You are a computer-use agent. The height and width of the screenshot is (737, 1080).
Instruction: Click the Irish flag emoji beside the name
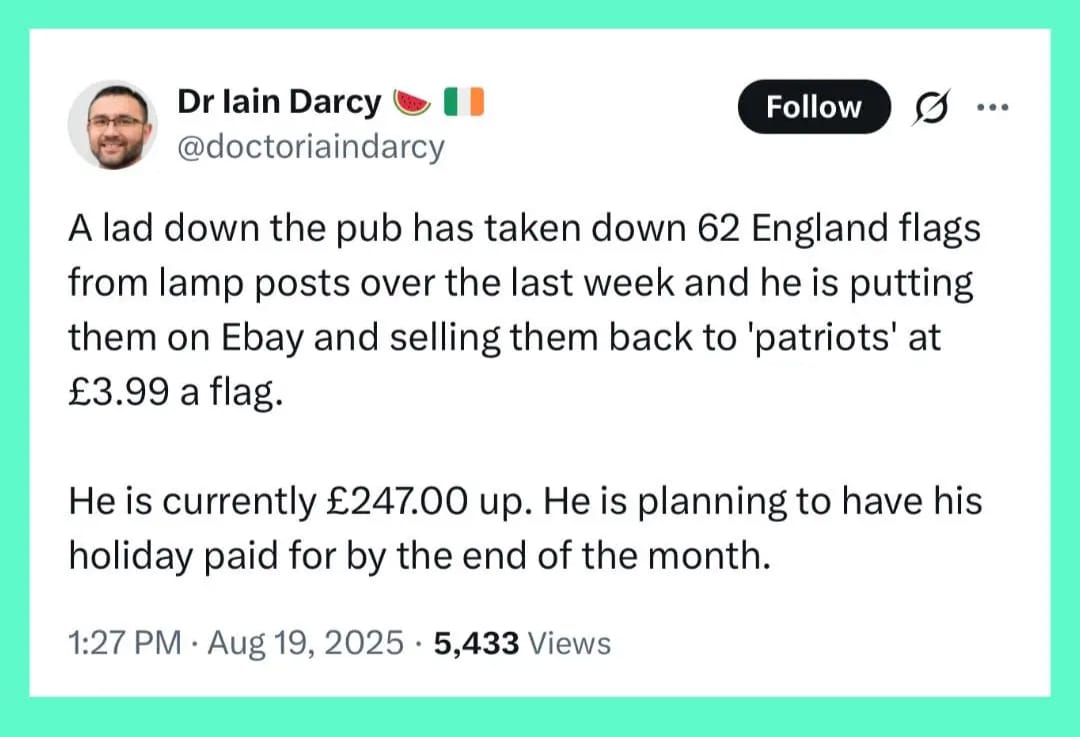[x=463, y=102]
